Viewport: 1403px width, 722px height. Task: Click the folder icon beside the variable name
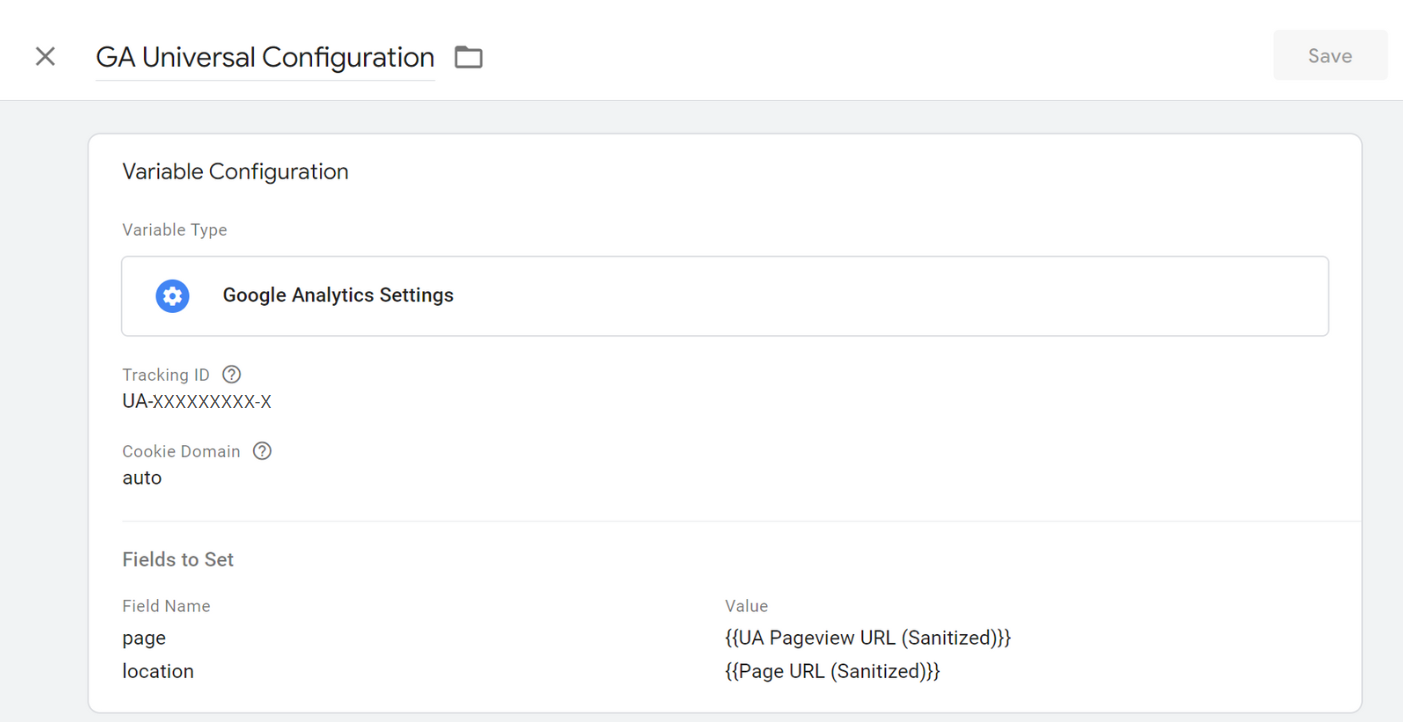coord(468,57)
